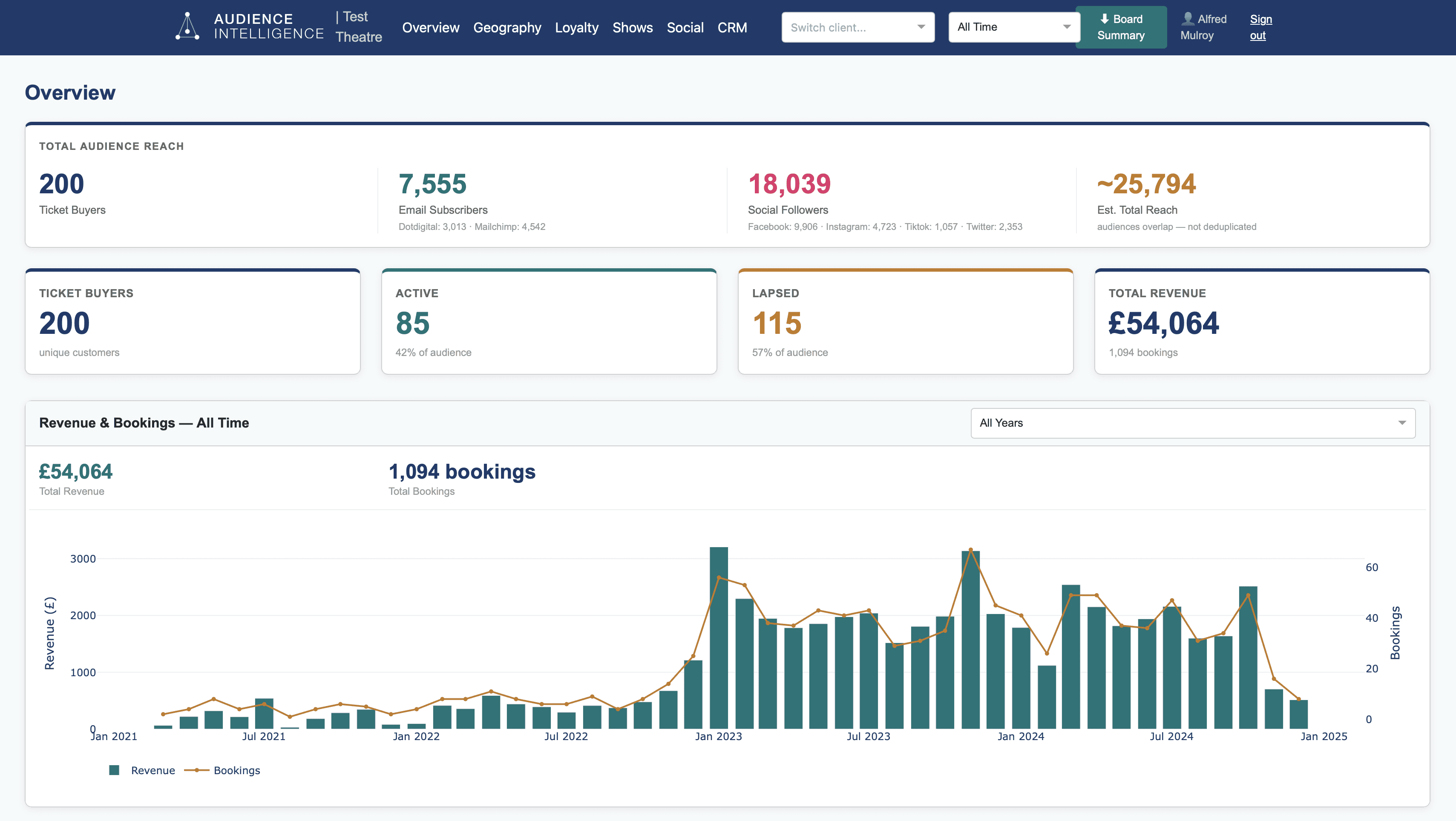Switch to the Shows tab
The height and width of the screenshot is (821, 1456).
(x=633, y=27)
